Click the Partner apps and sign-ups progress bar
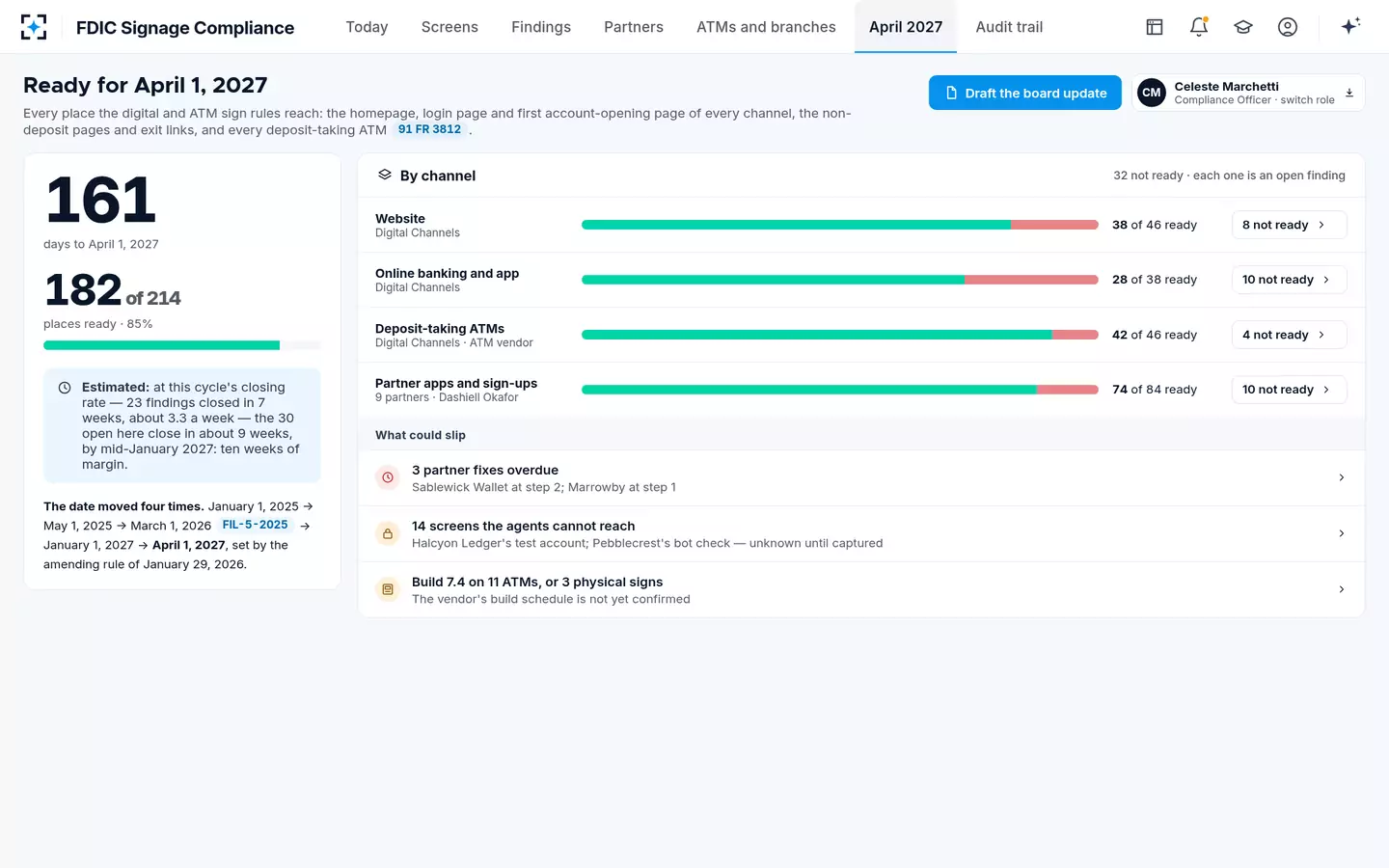The height and width of the screenshot is (868, 1389). tap(840, 390)
